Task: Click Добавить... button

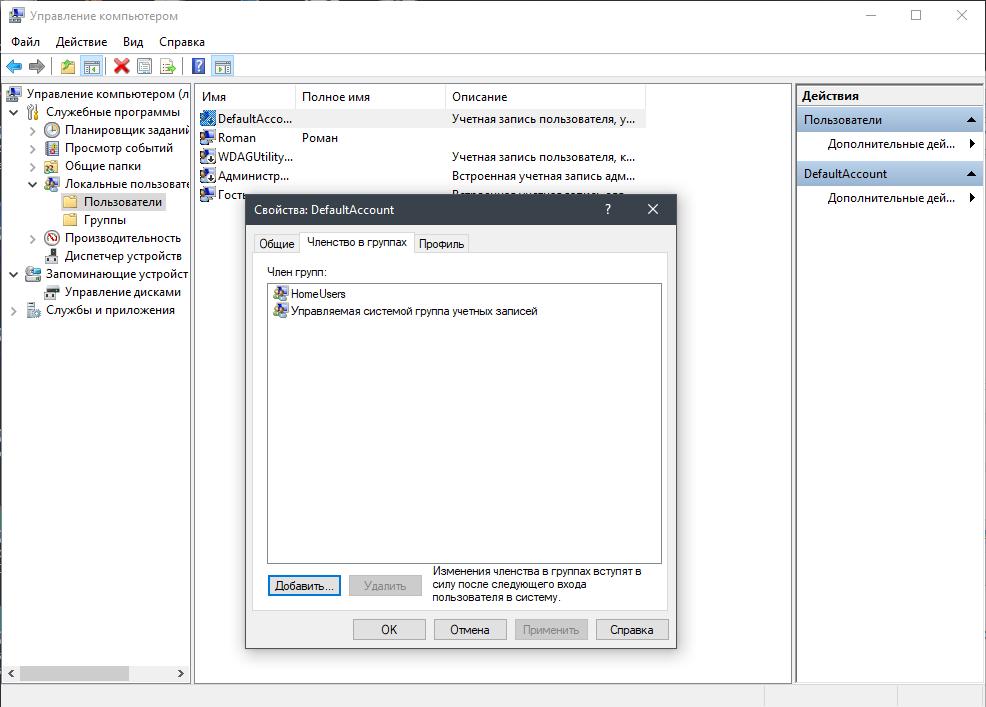Action: (304, 586)
